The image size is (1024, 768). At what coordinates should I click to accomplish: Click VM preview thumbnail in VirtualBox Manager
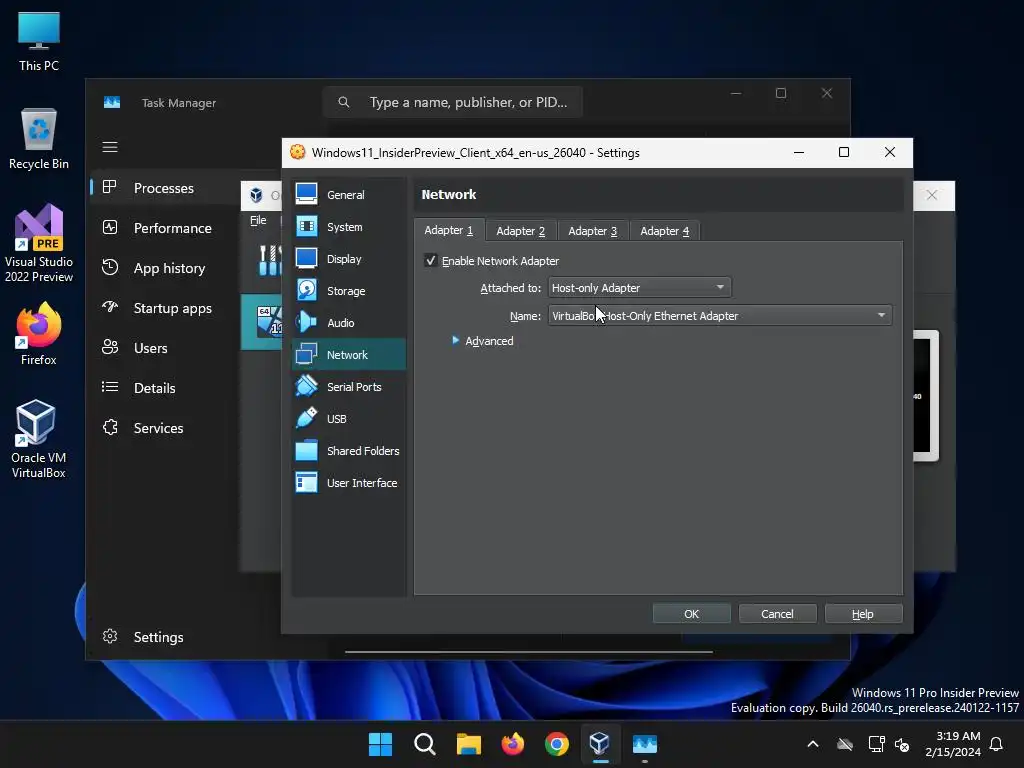tap(925, 396)
